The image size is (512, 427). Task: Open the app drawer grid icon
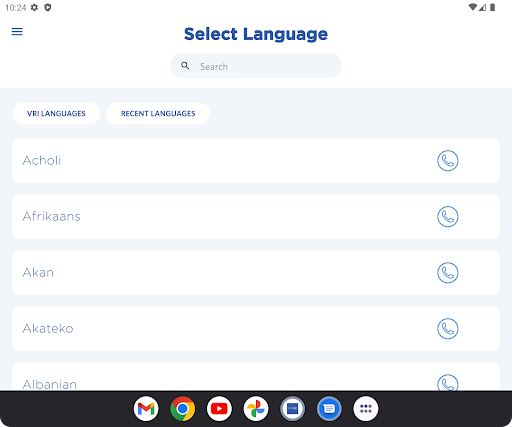pyautogui.click(x=366, y=409)
